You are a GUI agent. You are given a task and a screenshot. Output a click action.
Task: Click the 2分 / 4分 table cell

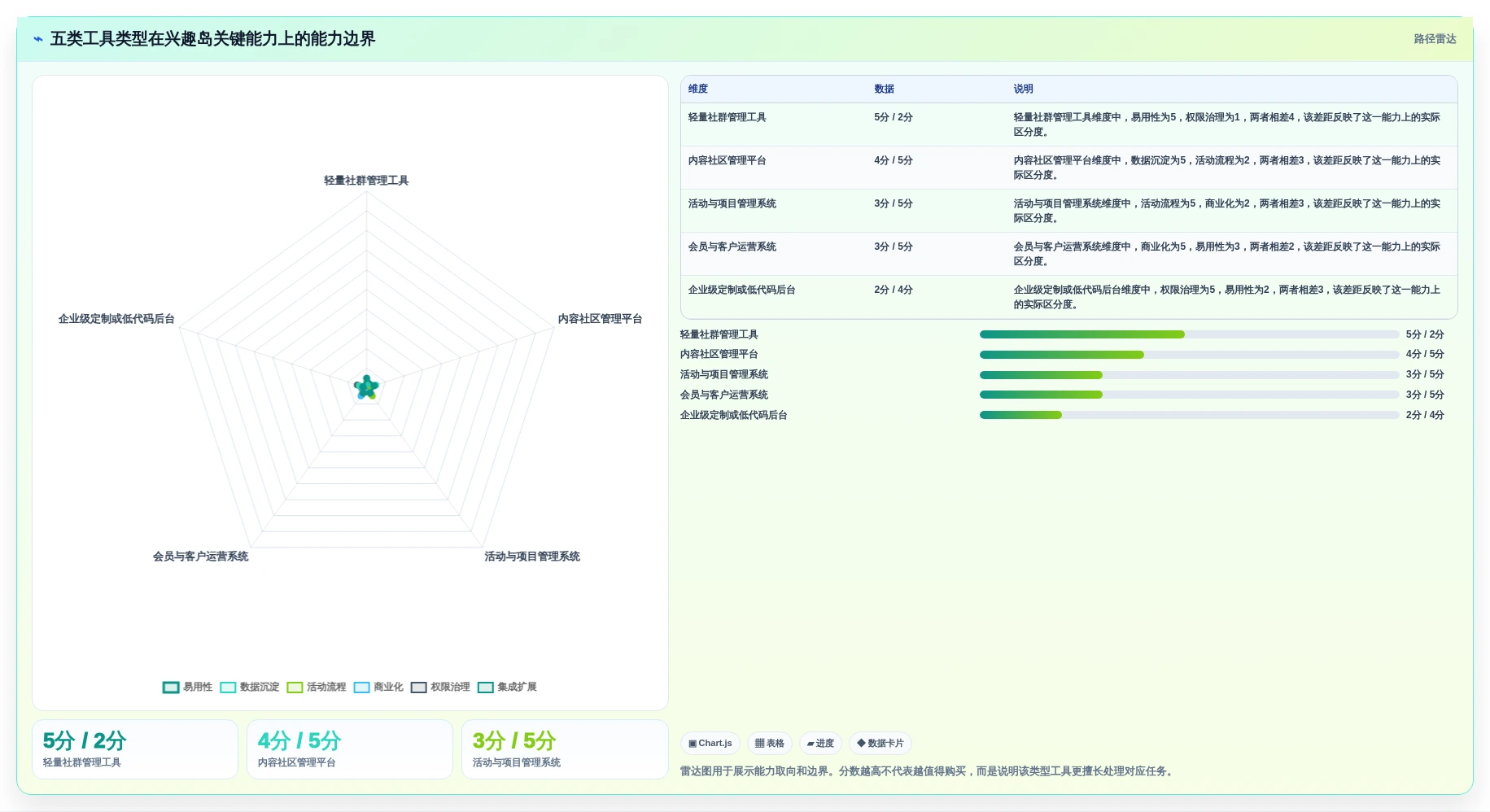(x=894, y=290)
